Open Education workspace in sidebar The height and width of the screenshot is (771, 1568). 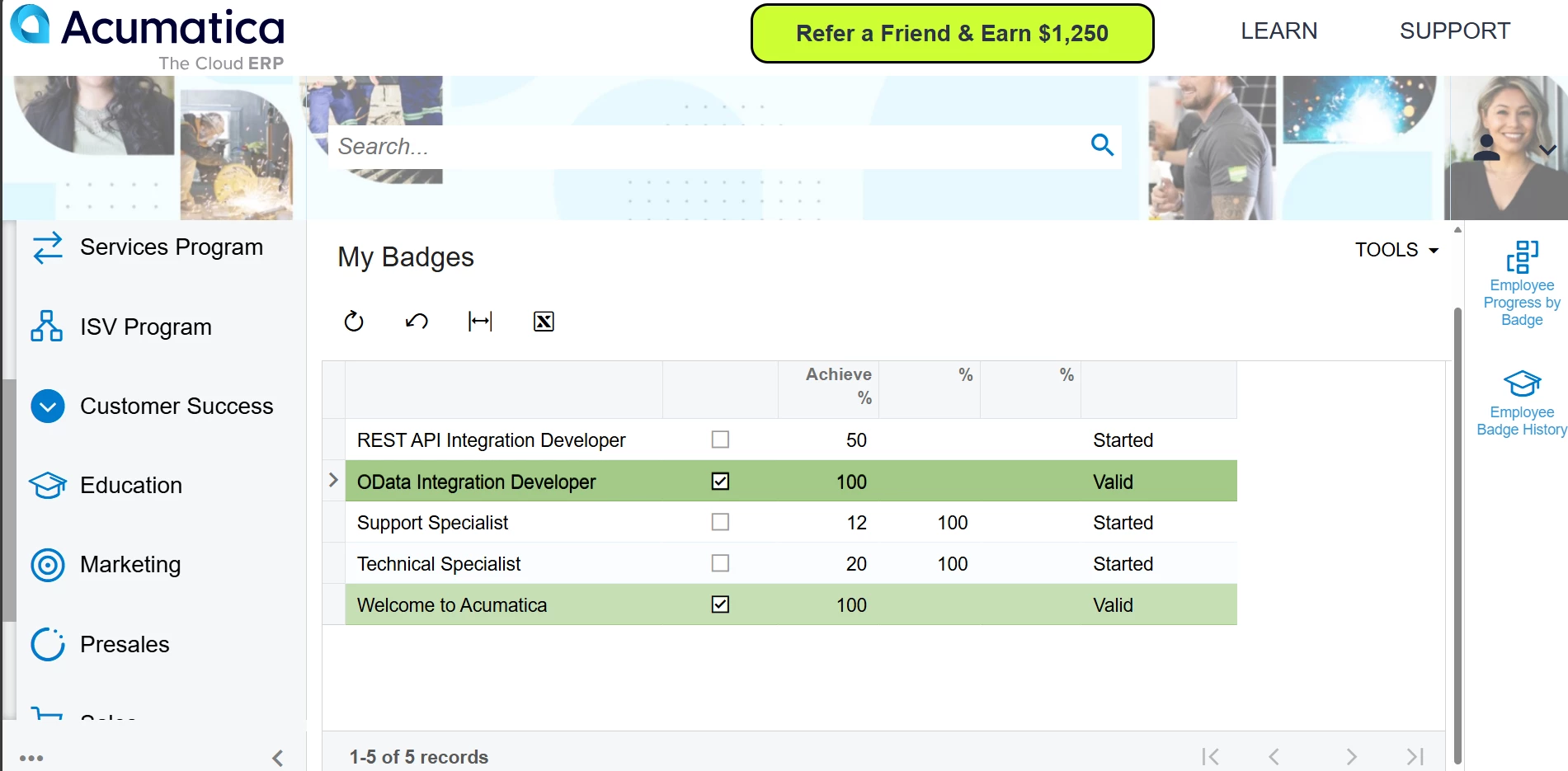[x=131, y=485]
